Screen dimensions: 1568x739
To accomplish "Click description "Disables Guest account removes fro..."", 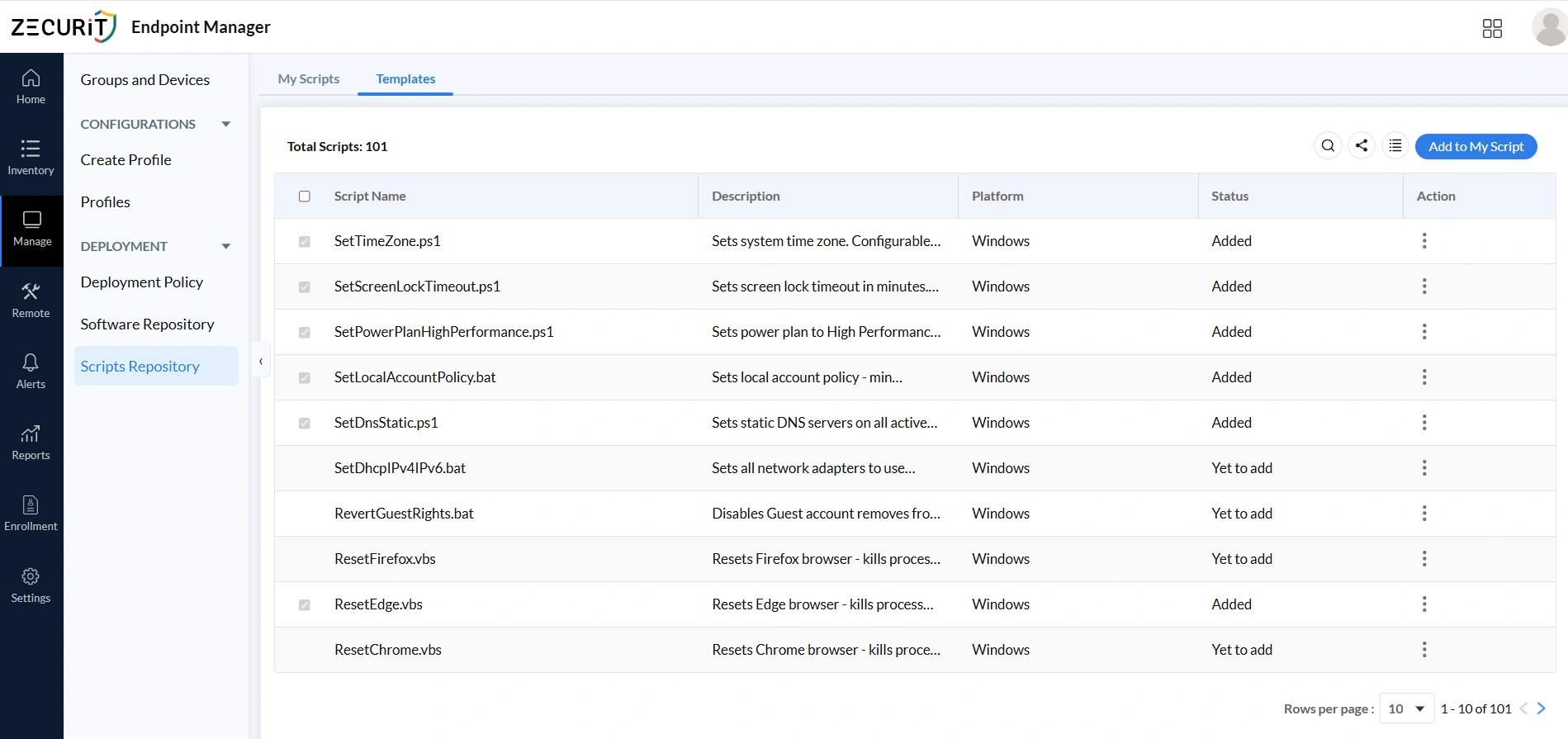I will pos(827,514).
